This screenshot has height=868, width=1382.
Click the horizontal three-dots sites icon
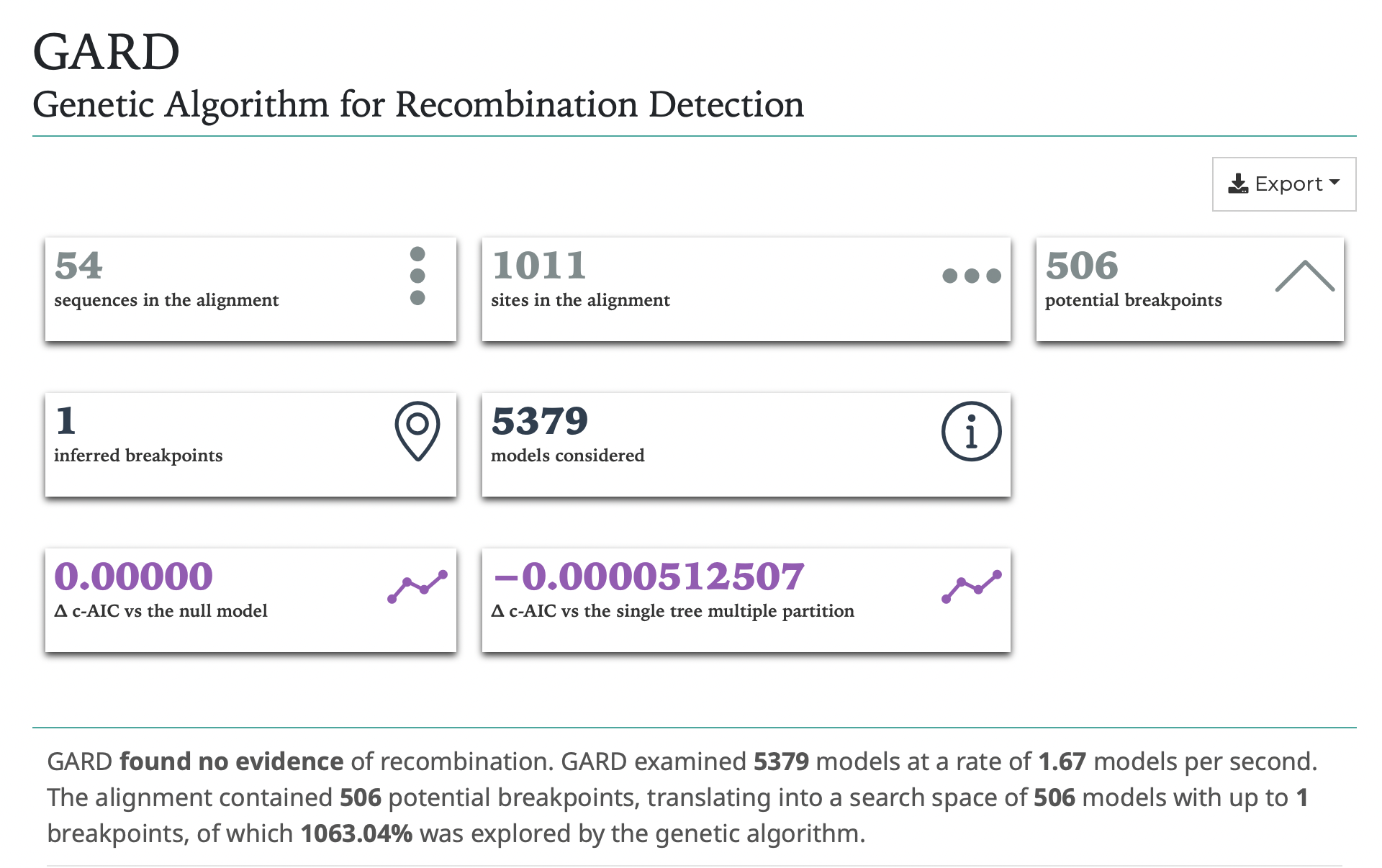[971, 276]
